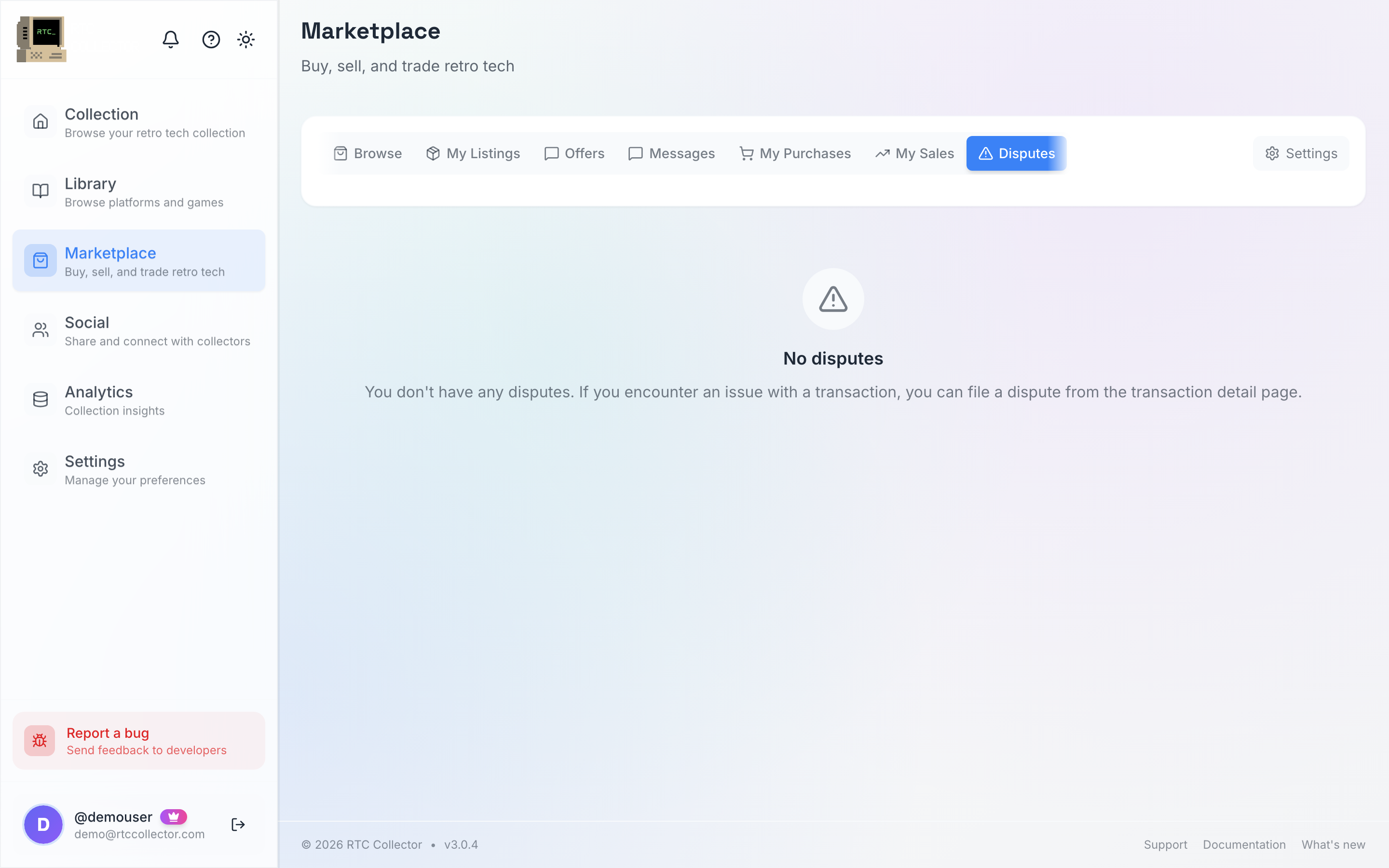Click the RTC retro computer logo
The height and width of the screenshot is (868, 1389).
pyautogui.click(x=41, y=39)
